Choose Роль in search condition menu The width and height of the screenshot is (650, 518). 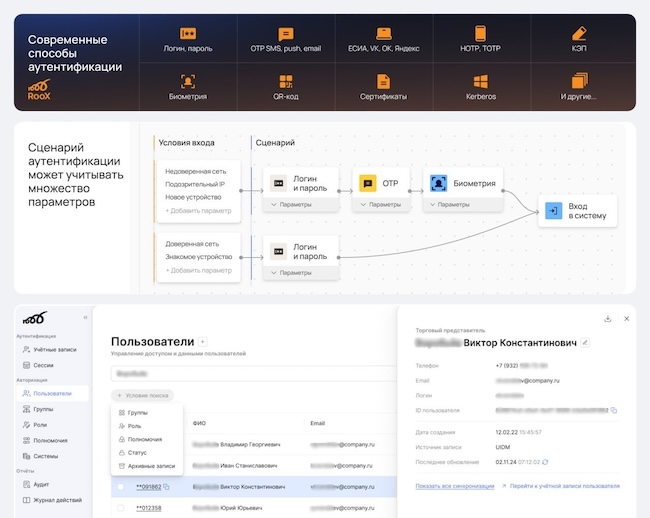click(147, 426)
